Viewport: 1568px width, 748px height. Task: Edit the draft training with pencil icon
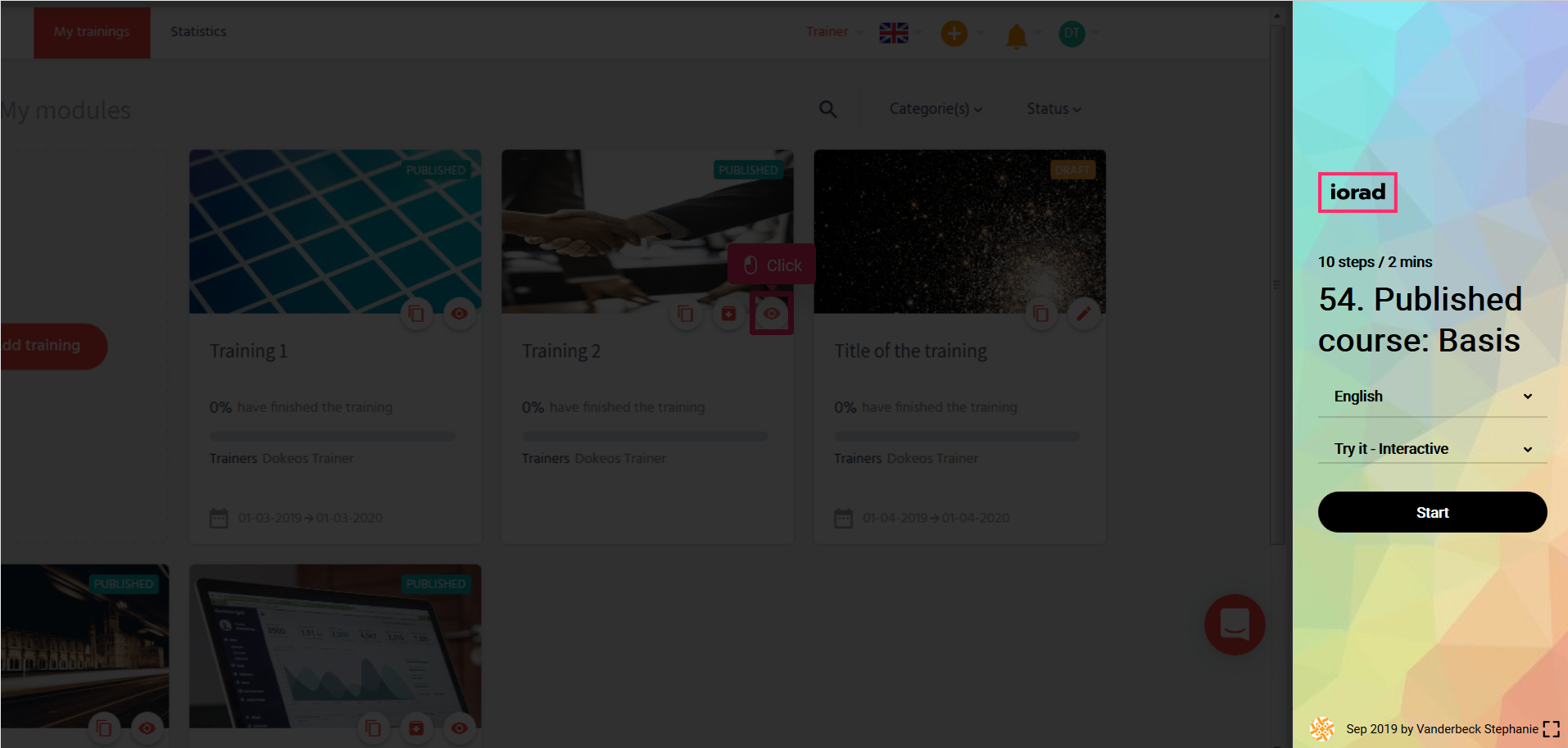(1083, 314)
